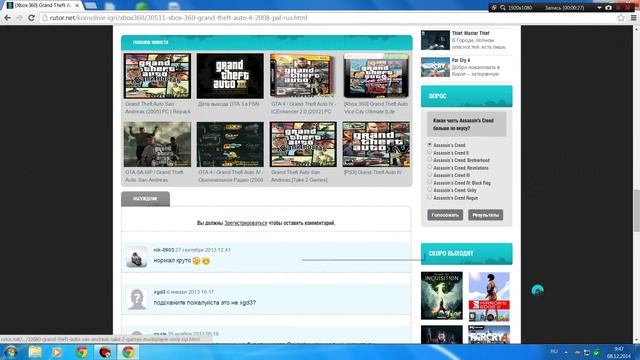Click the xgd3 username link
The height and width of the screenshot is (360, 640).
pyautogui.click(x=159, y=292)
